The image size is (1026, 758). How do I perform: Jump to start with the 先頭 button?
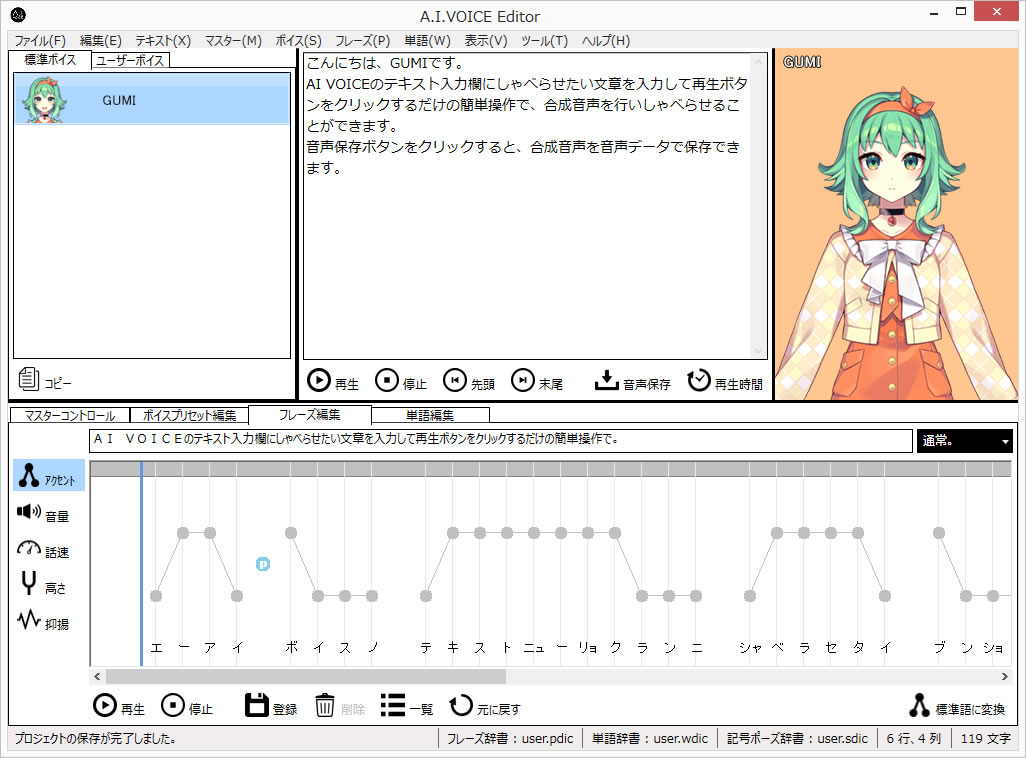click(x=469, y=382)
